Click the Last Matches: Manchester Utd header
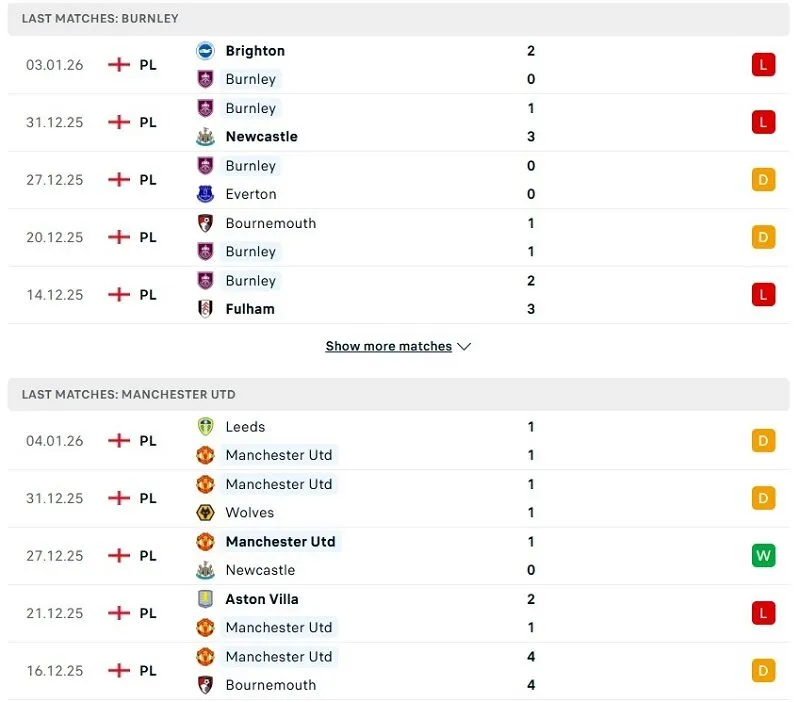The height and width of the screenshot is (702, 800). 129,394
